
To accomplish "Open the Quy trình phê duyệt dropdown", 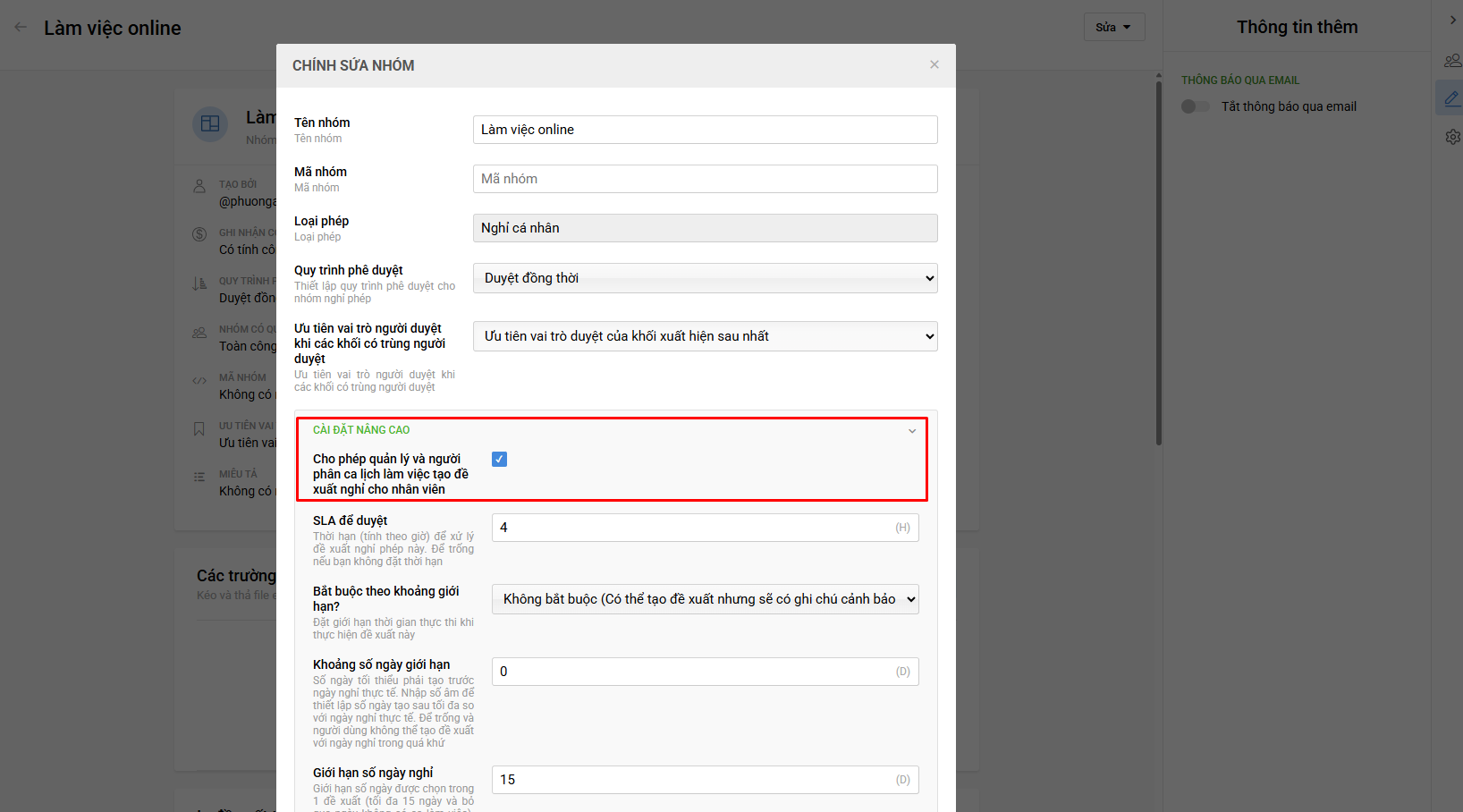I will coord(705,278).
